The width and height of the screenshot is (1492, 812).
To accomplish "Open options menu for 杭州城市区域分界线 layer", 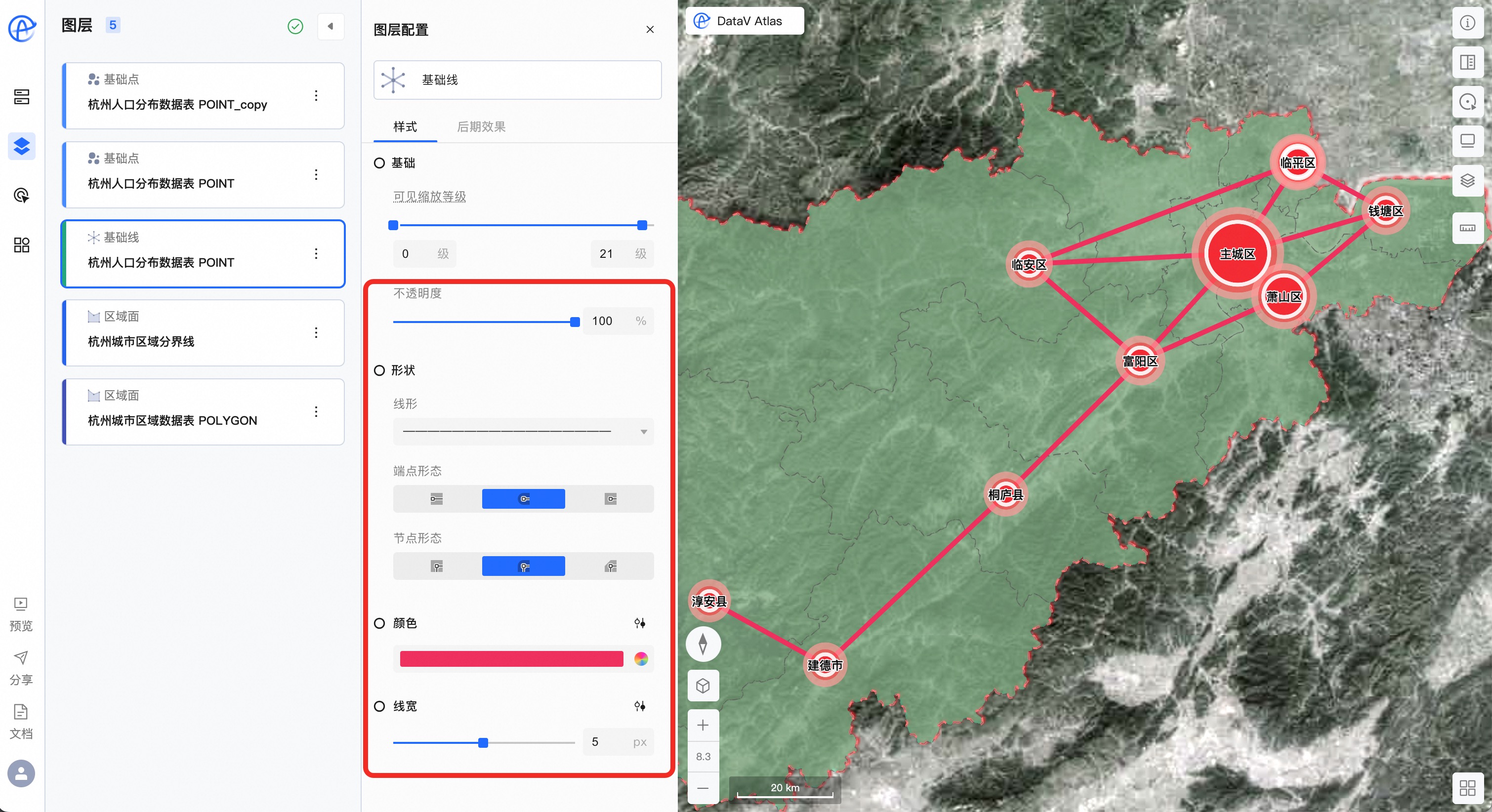I will pyautogui.click(x=316, y=332).
